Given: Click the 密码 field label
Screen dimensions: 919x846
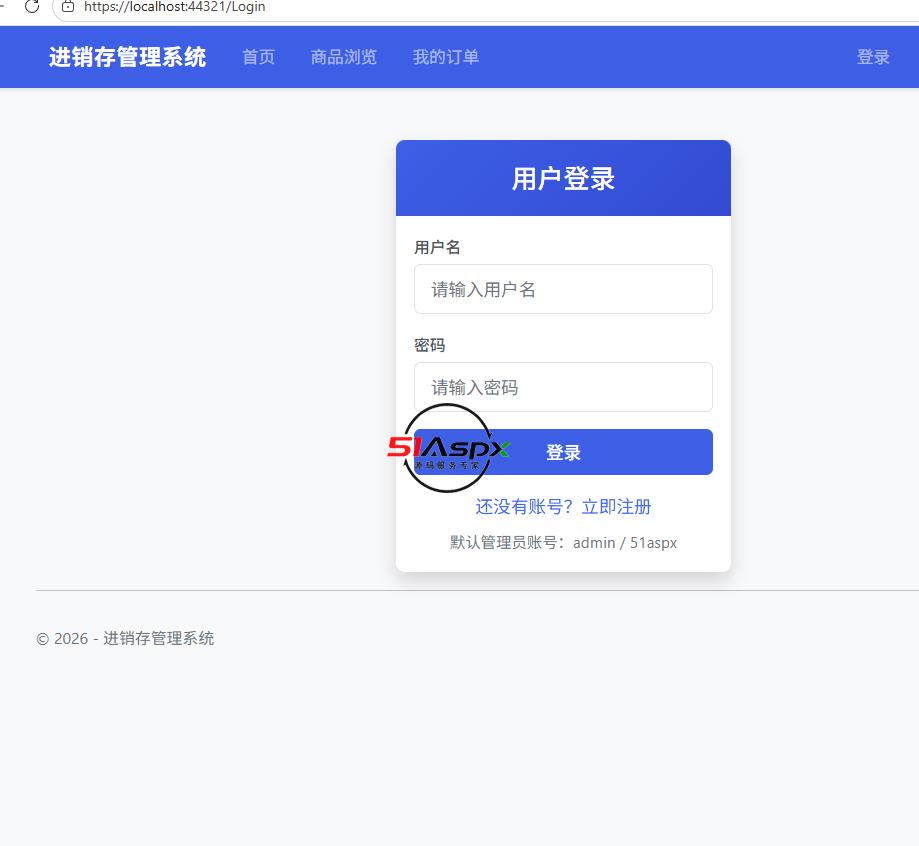Looking at the screenshot, I should point(430,345).
